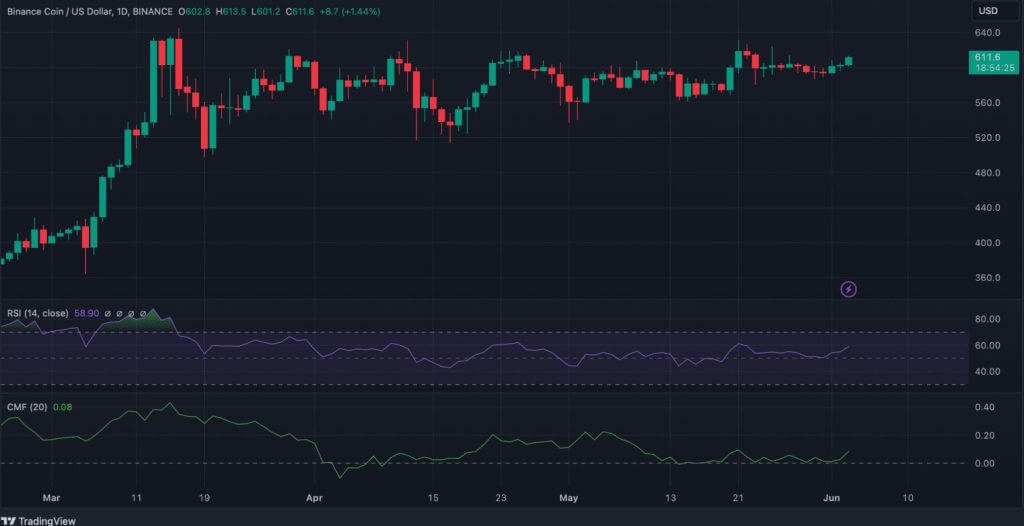Click the 21 date label on time axis

tap(739, 498)
